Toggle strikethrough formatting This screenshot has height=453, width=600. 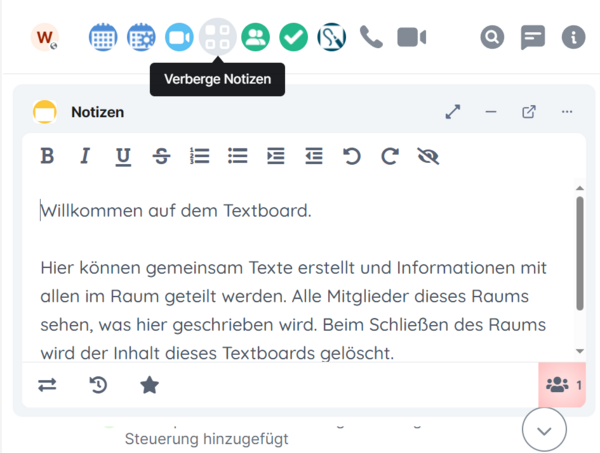161,156
